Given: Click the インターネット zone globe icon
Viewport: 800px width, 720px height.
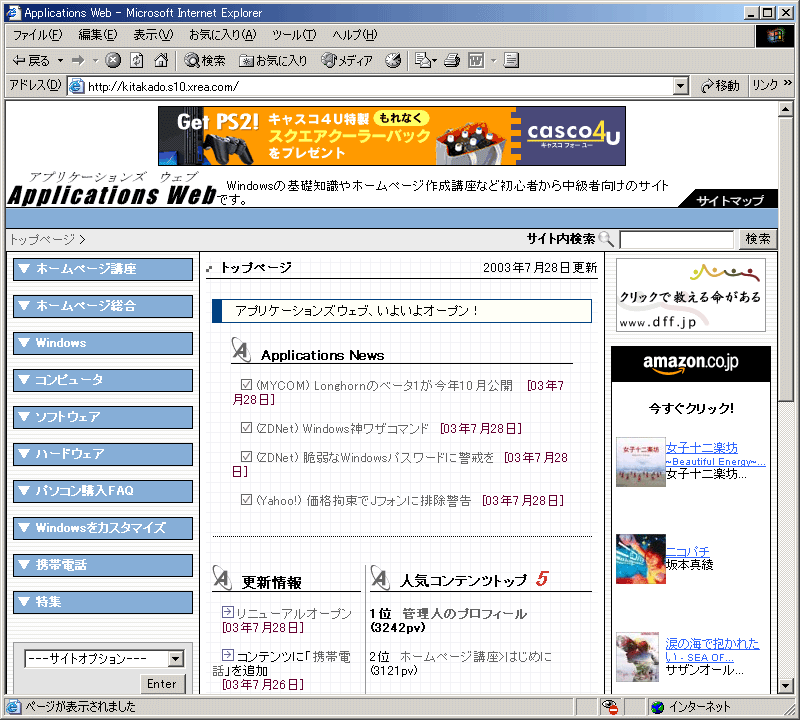Looking at the screenshot, I should click(658, 707).
